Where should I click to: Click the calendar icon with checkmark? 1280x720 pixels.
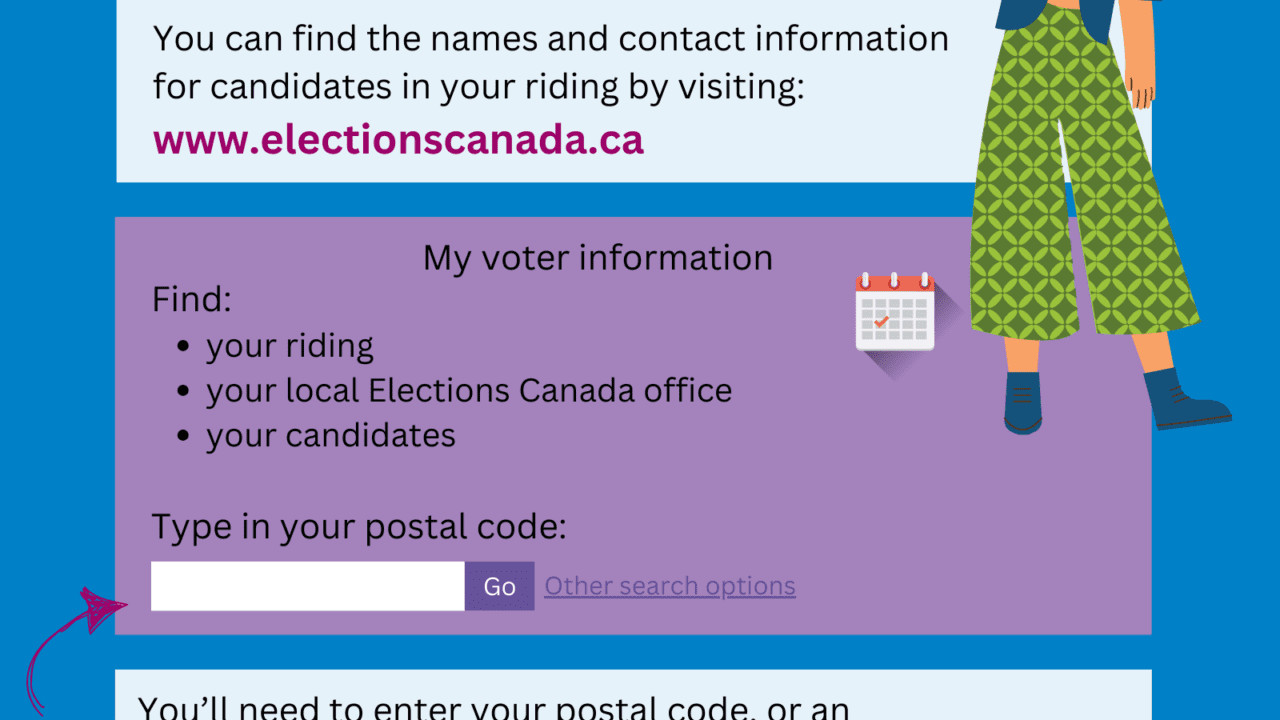894,311
